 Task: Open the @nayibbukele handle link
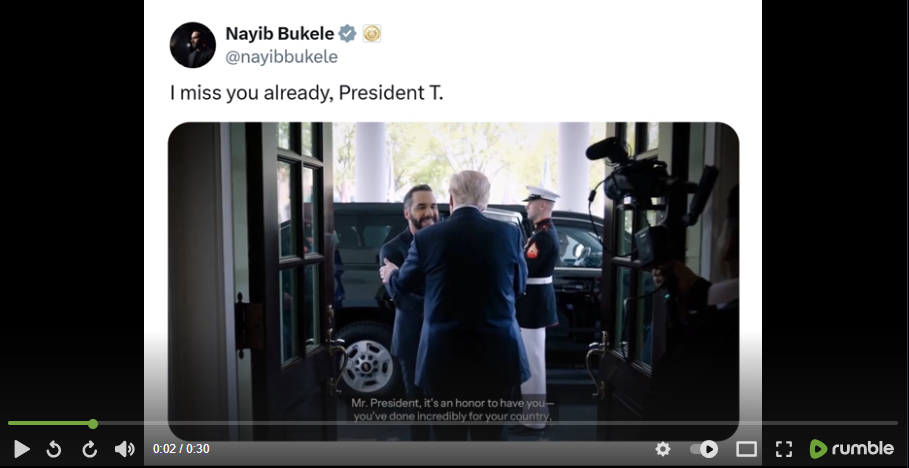coord(281,57)
